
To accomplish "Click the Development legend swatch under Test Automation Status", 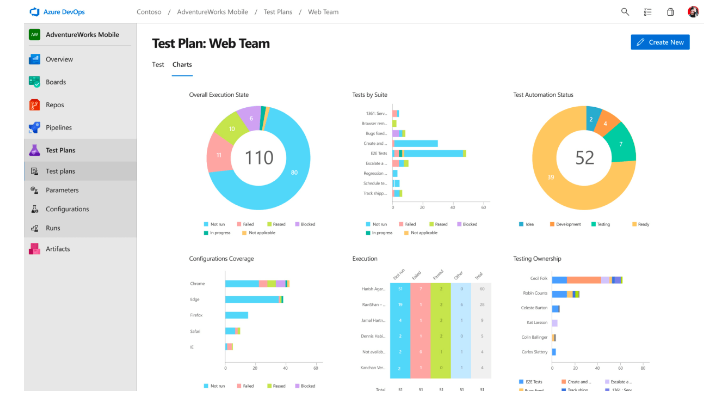I will point(552,224).
